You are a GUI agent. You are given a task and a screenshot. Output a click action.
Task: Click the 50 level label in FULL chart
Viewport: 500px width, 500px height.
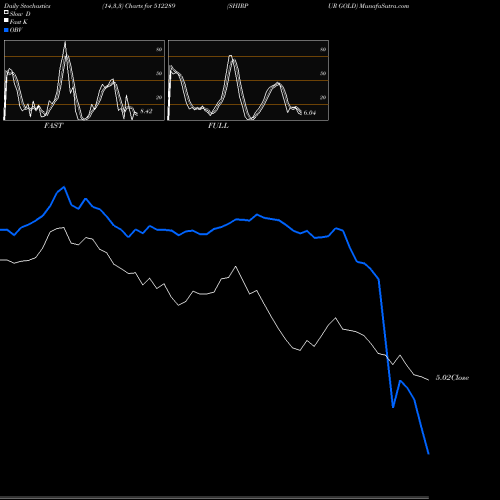coord(323,73)
